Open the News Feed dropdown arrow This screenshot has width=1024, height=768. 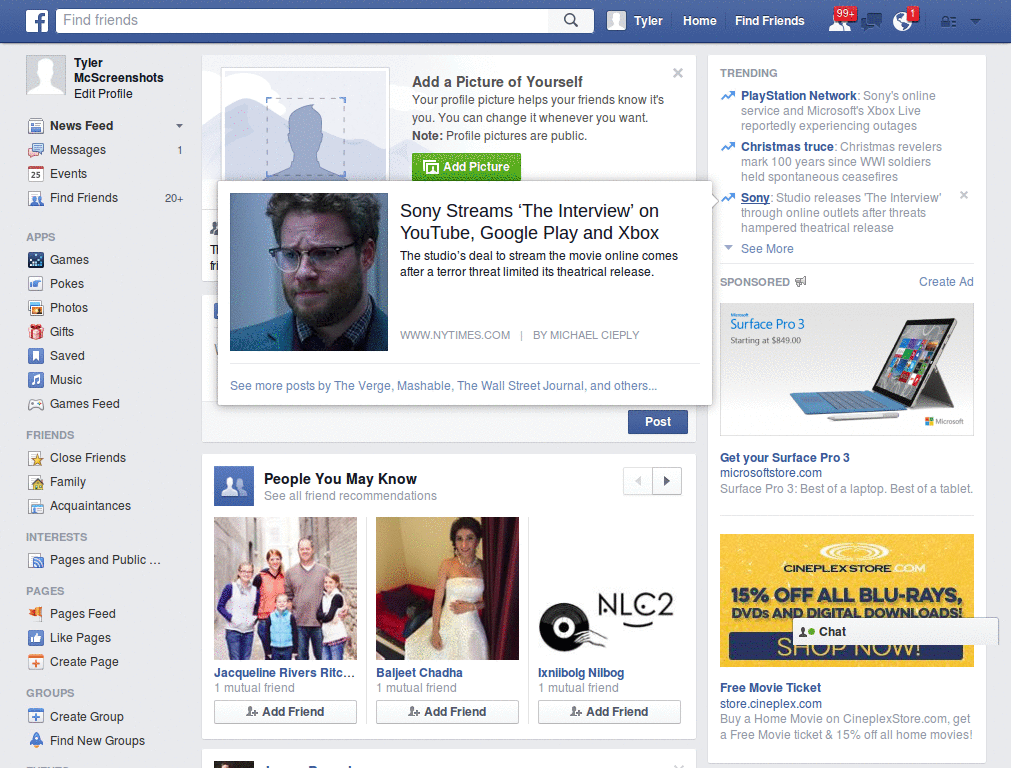tap(179, 126)
